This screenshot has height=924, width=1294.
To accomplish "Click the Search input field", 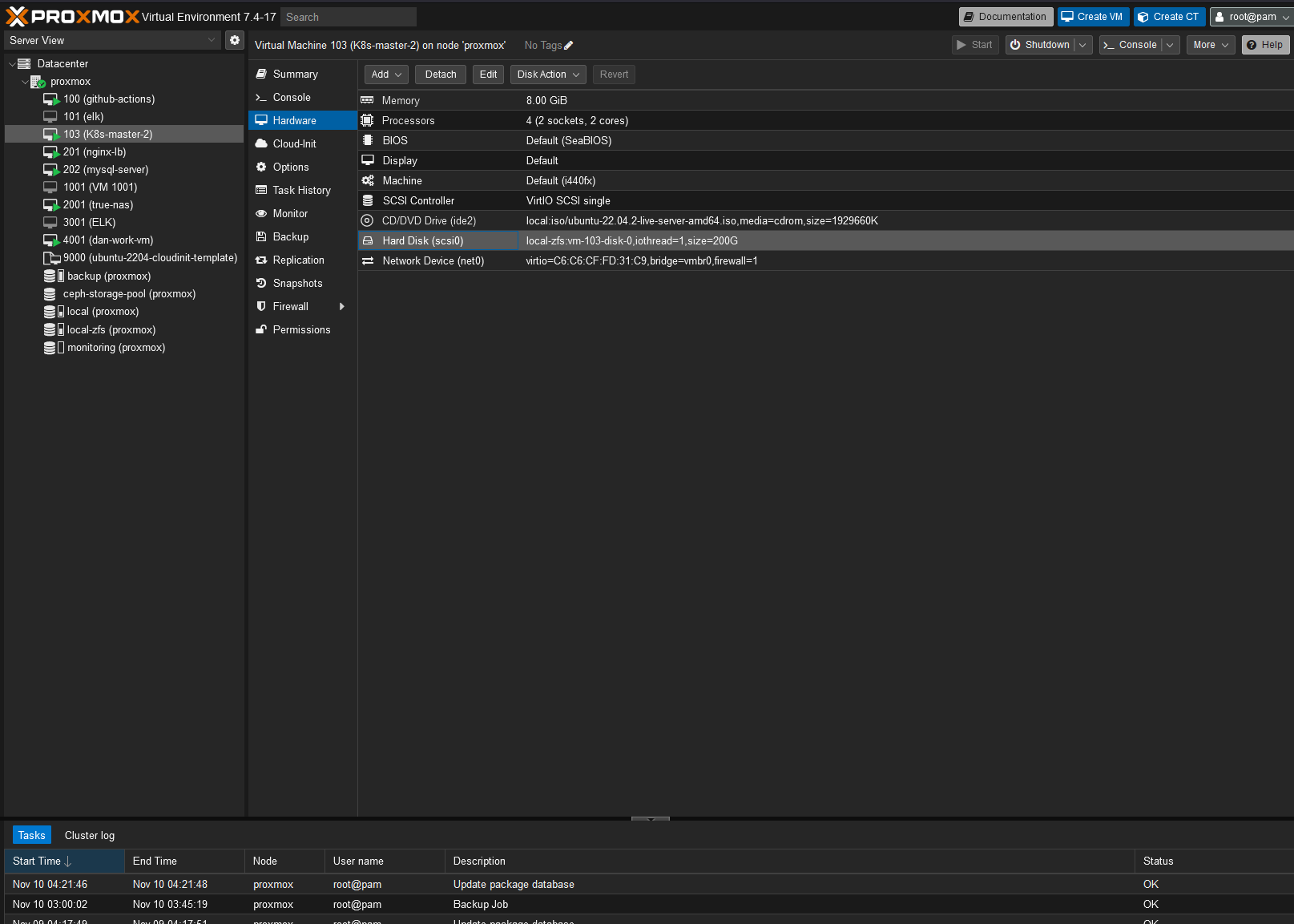I will click(x=349, y=17).
